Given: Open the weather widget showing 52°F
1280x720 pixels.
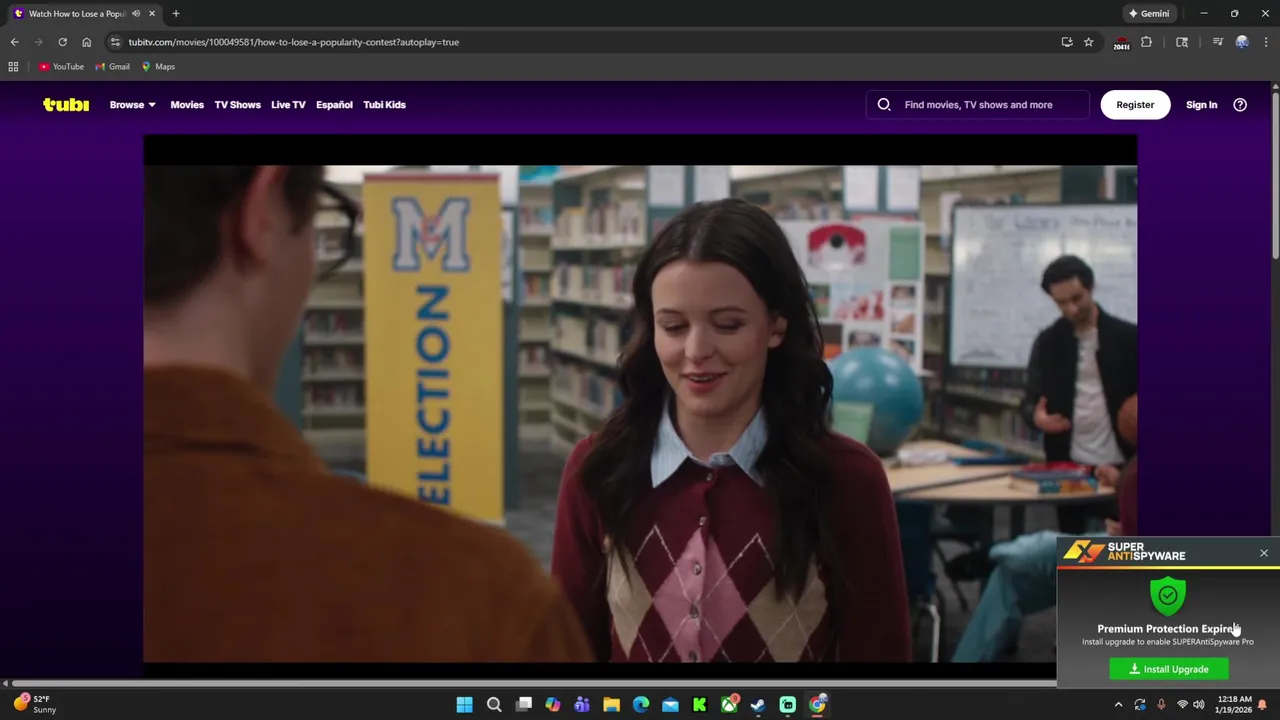Looking at the screenshot, I should tap(36, 705).
